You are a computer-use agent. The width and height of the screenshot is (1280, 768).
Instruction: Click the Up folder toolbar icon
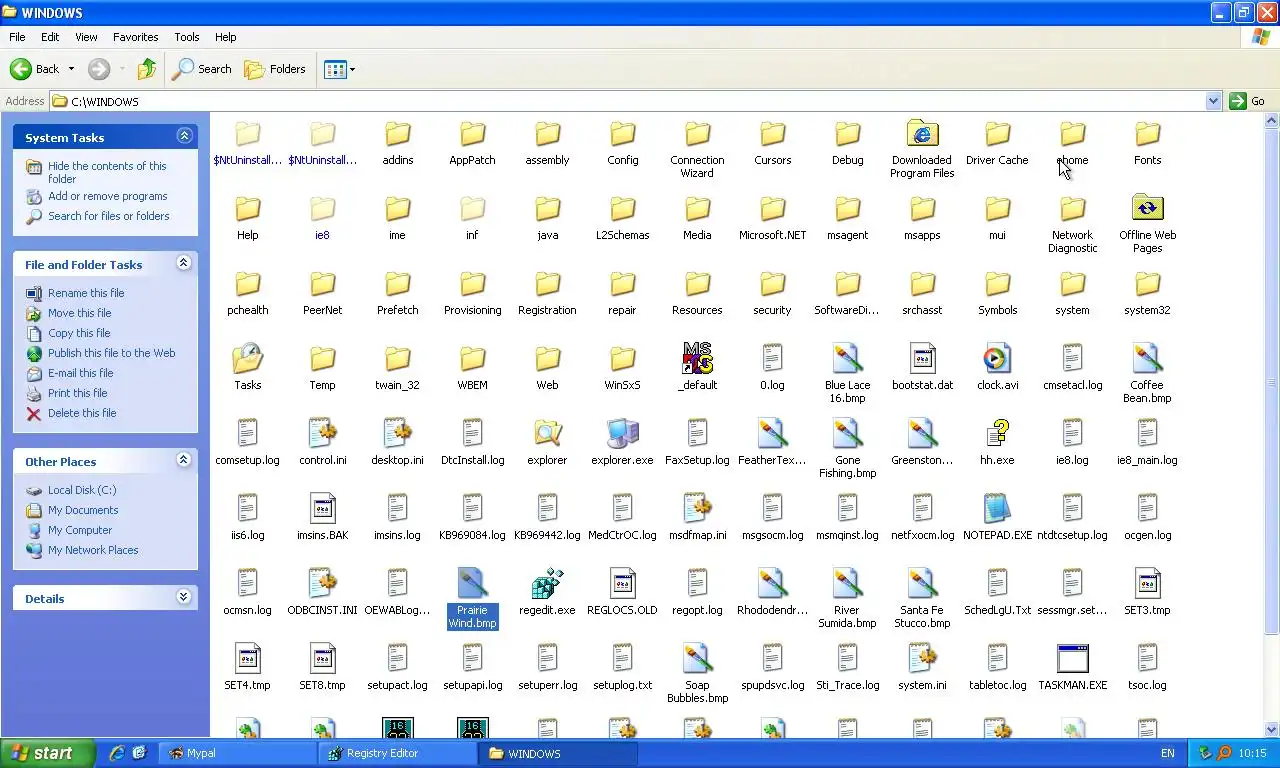[x=147, y=69]
